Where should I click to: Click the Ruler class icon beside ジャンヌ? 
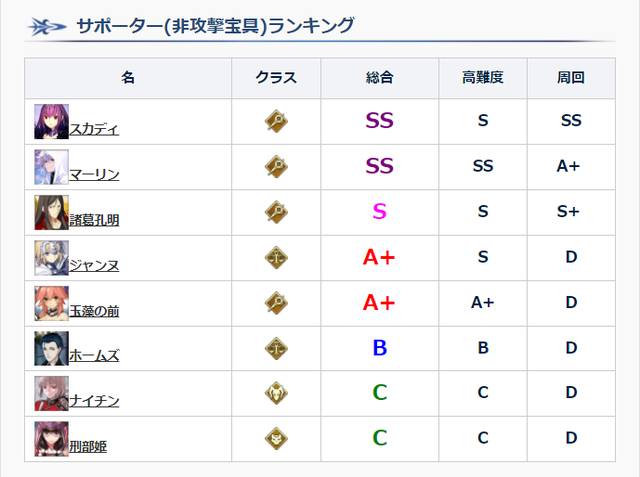pos(277,257)
